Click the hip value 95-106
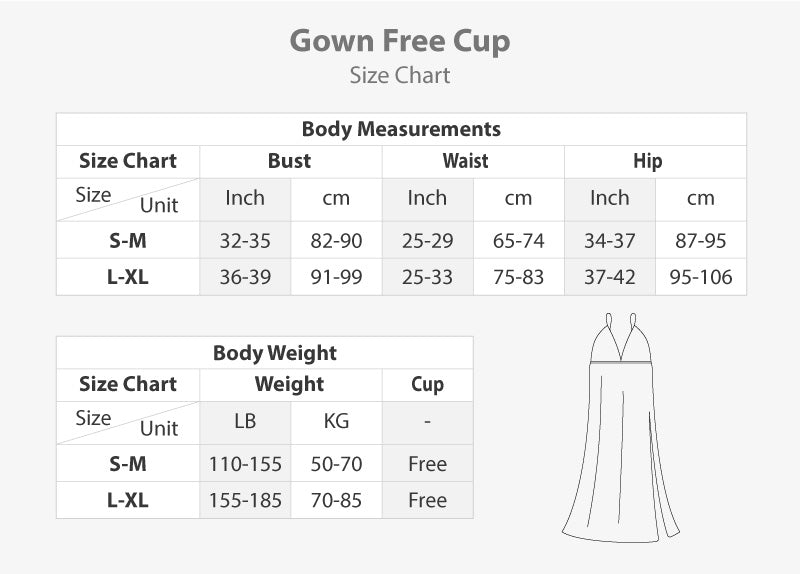Viewport: 800px width, 574px height. [x=701, y=278]
